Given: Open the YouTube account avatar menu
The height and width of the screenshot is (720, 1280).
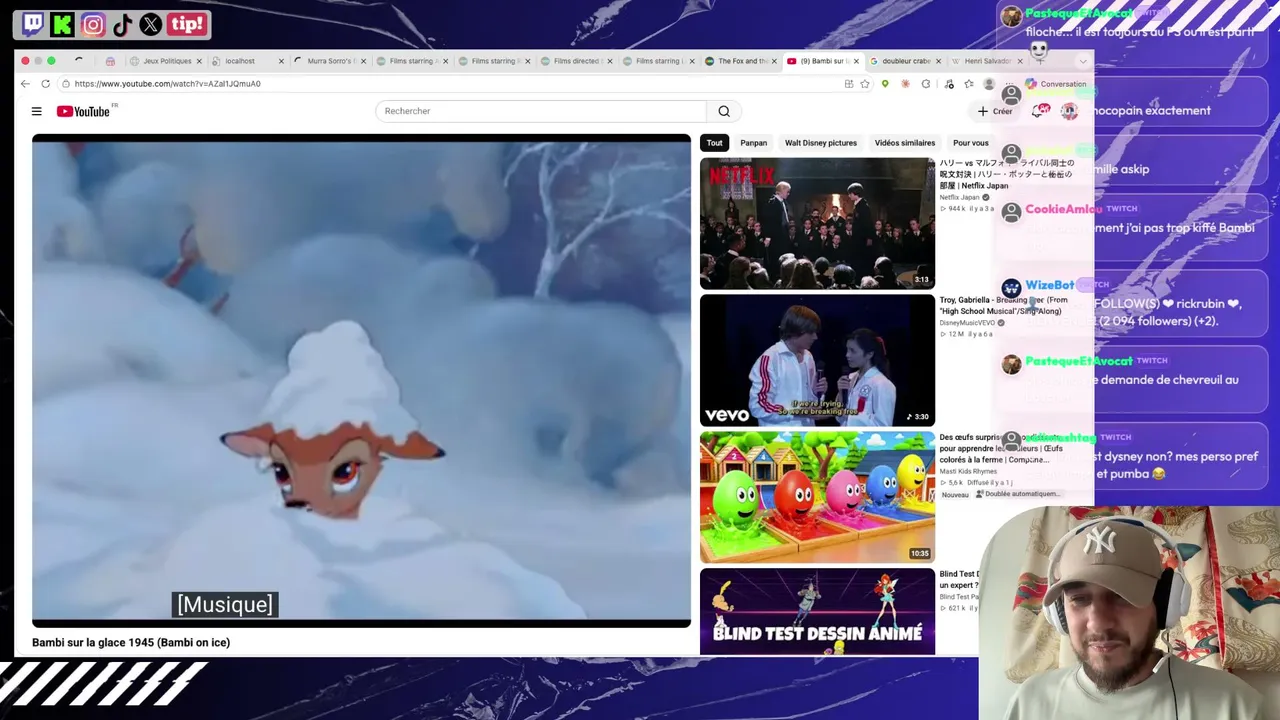Looking at the screenshot, I should pos(1069,111).
